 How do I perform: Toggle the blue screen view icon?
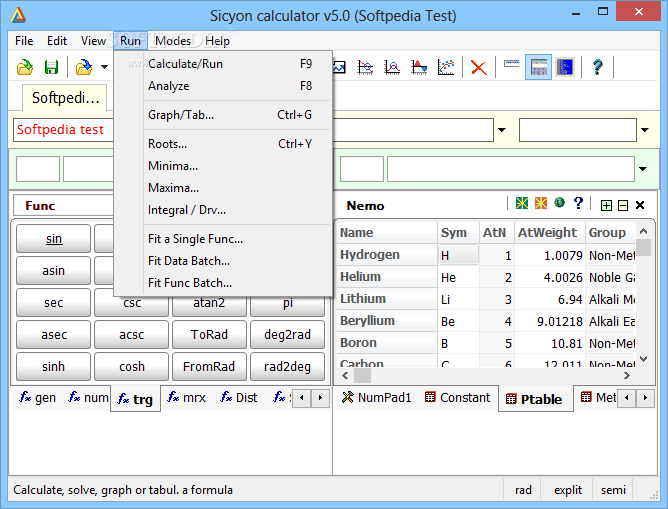[x=565, y=67]
